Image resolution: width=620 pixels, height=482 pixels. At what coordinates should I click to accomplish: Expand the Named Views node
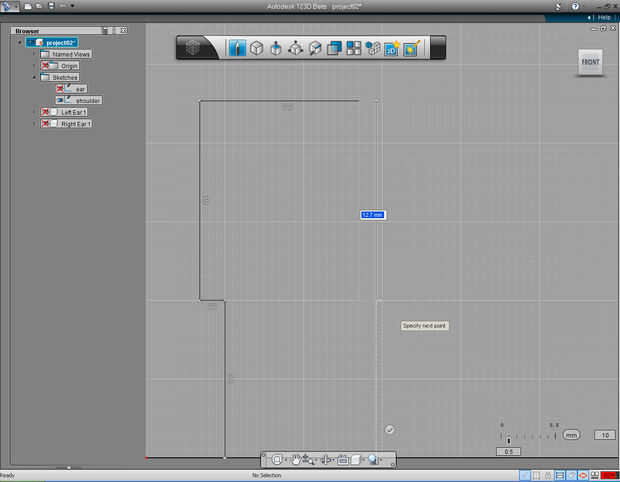point(34,54)
